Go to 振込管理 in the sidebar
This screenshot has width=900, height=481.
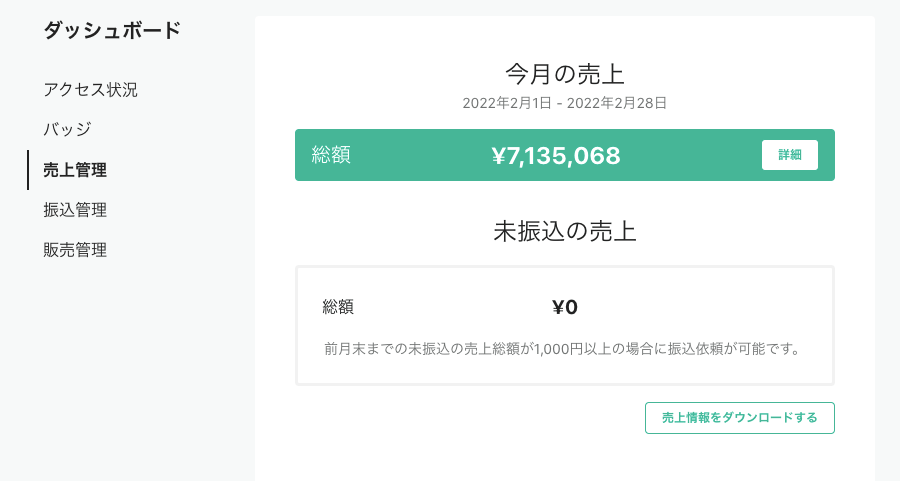75,210
